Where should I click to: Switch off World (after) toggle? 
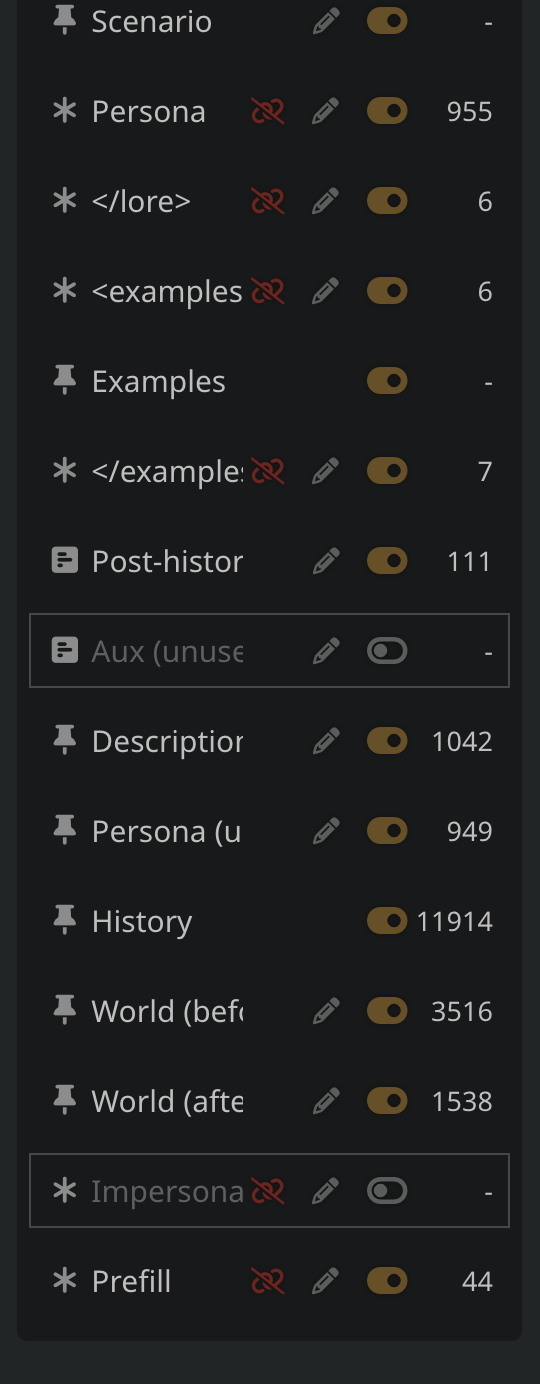387,1101
